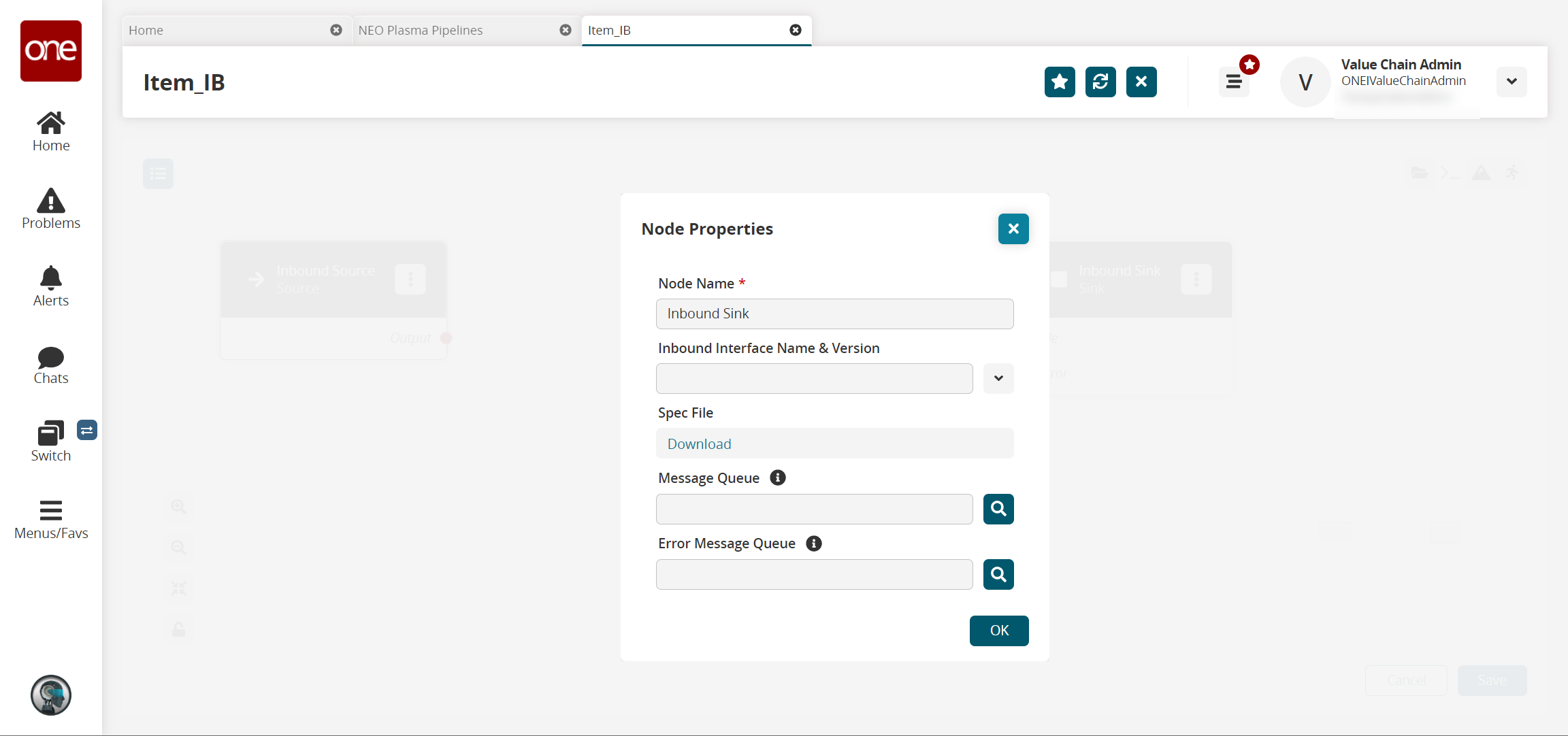Click the Download spec file link
This screenshot has height=736, width=1568.
click(x=699, y=444)
